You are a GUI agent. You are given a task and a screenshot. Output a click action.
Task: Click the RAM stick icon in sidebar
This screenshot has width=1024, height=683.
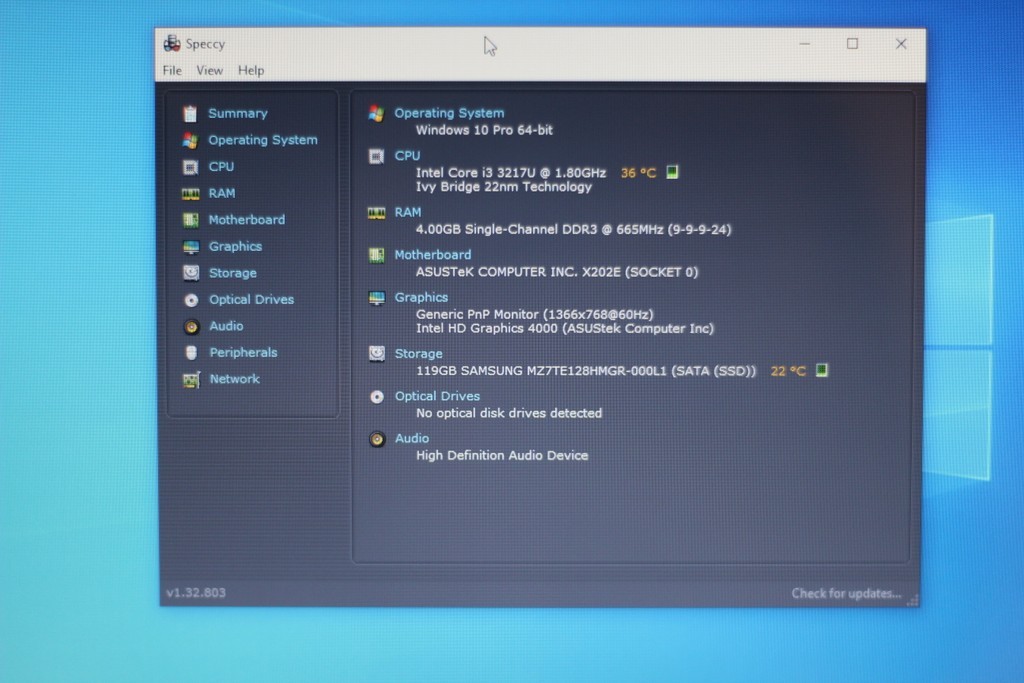click(190, 194)
